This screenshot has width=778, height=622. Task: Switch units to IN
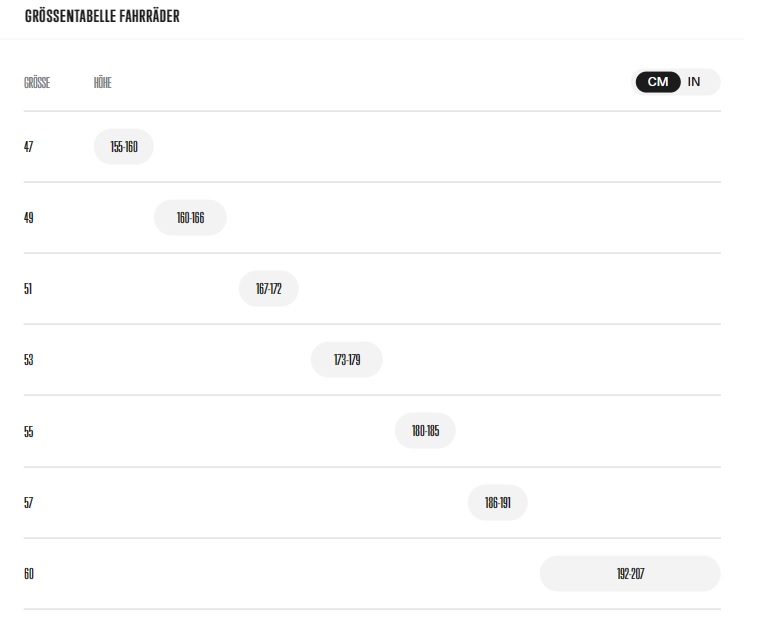[694, 82]
